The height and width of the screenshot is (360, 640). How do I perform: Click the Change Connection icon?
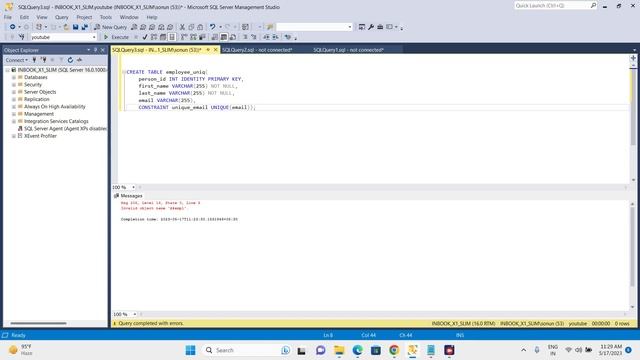coord(22,37)
